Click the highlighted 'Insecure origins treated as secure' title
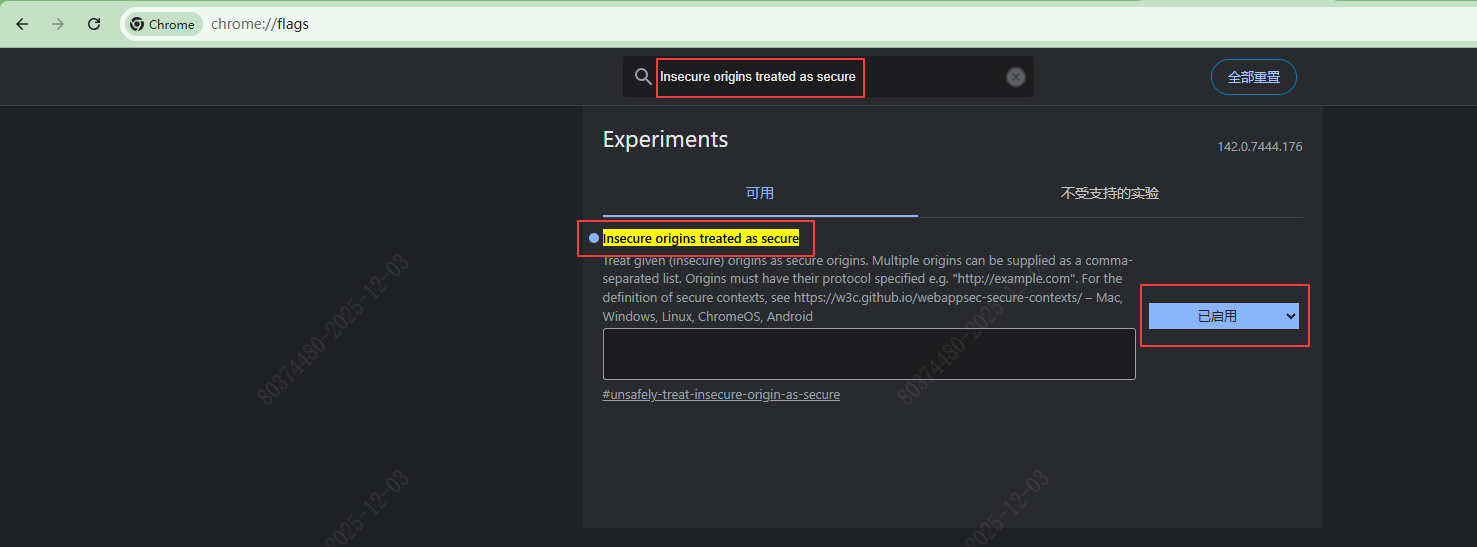 point(701,238)
